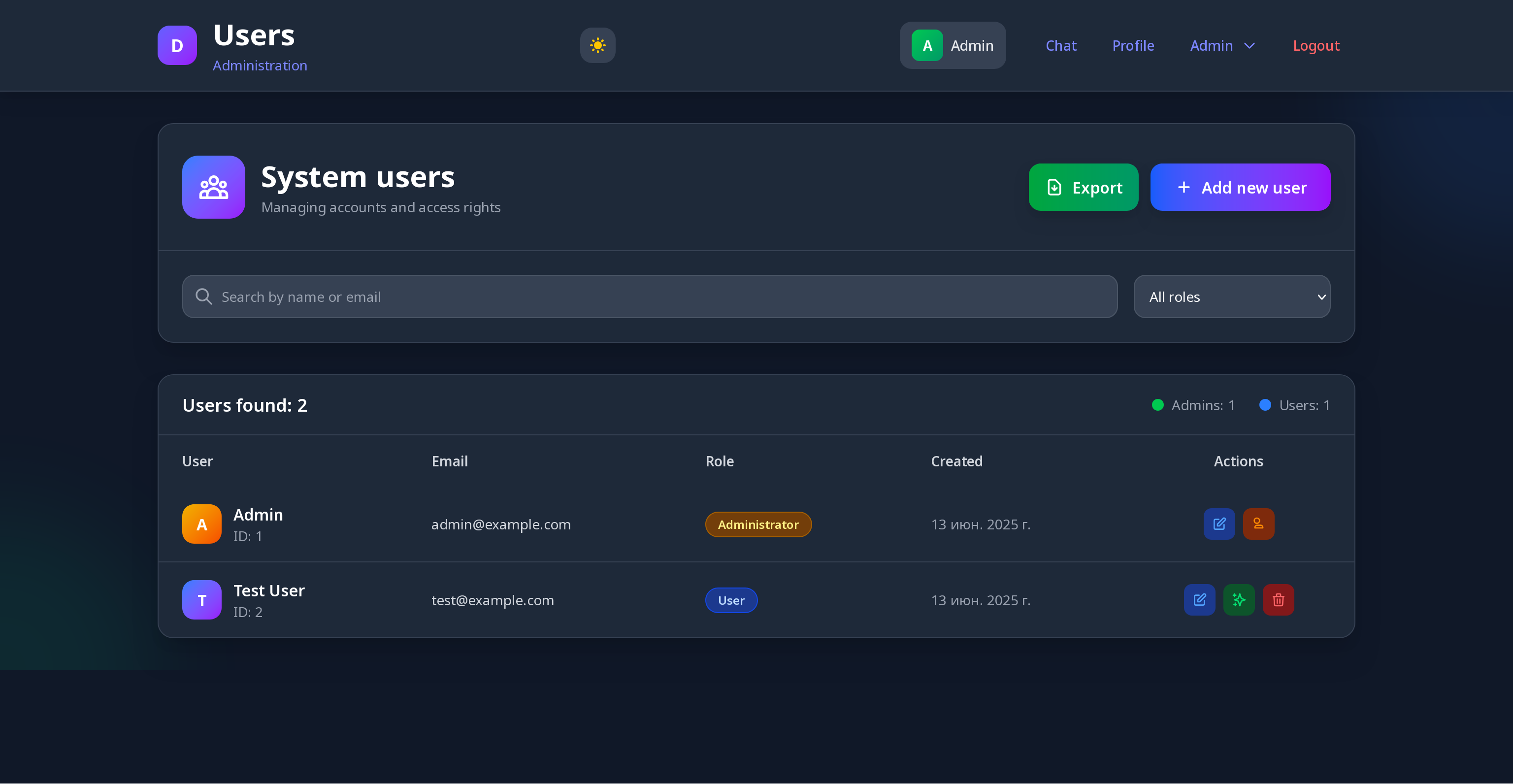Click Add new user button

pos(1240,187)
